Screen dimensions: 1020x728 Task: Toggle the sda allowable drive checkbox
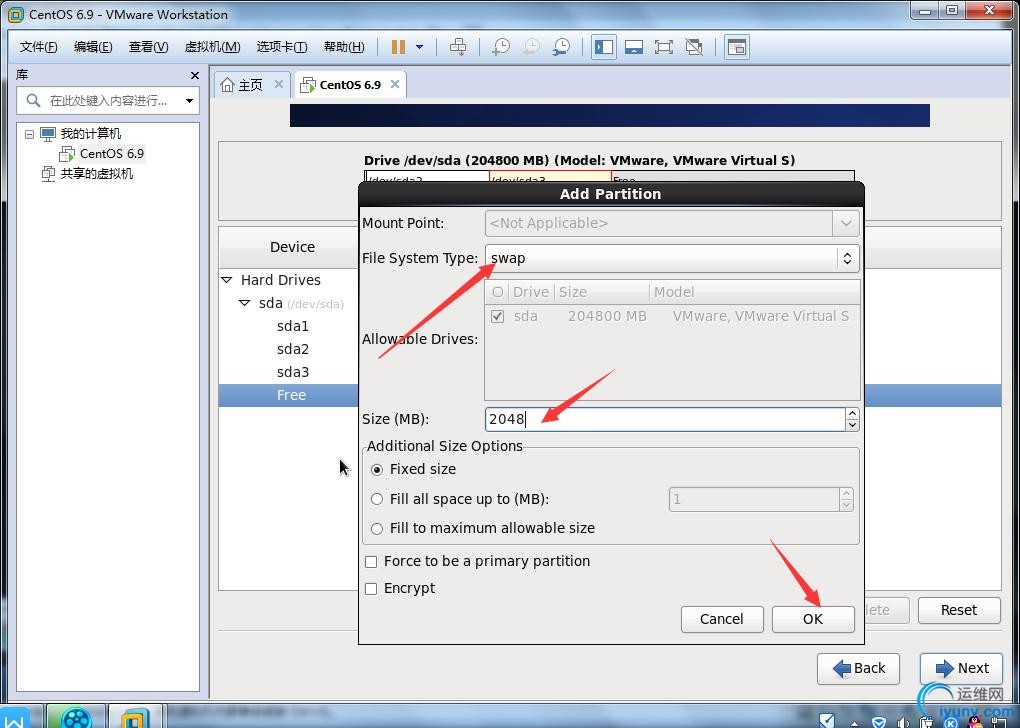click(498, 316)
